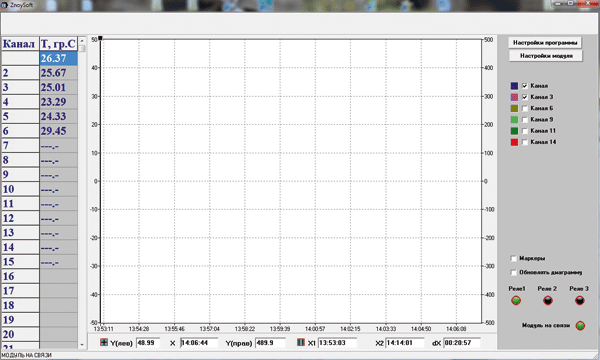Select temperature cell 29.45 of channel 6
Image resolution: width=600 pixels, height=360 pixels.
tap(59, 131)
